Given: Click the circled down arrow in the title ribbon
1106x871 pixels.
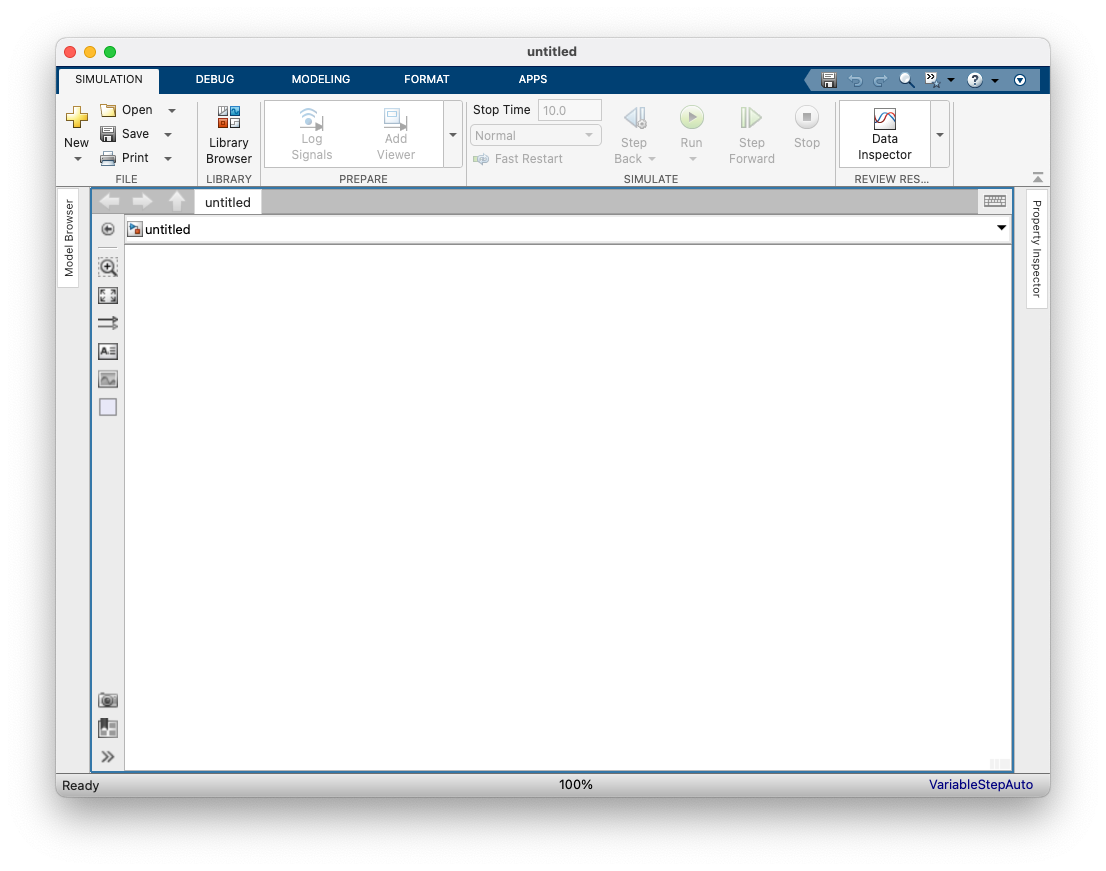Looking at the screenshot, I should pos(1020,80).
